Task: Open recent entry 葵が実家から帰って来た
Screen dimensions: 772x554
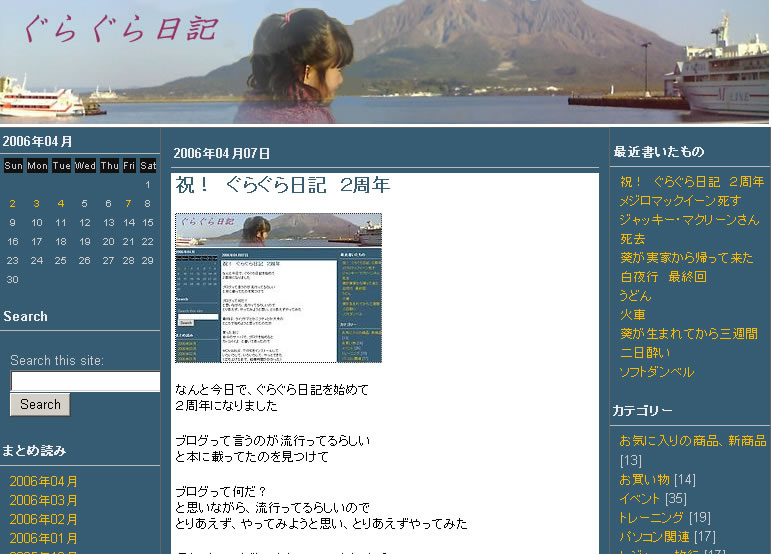Action: point(686,258)
